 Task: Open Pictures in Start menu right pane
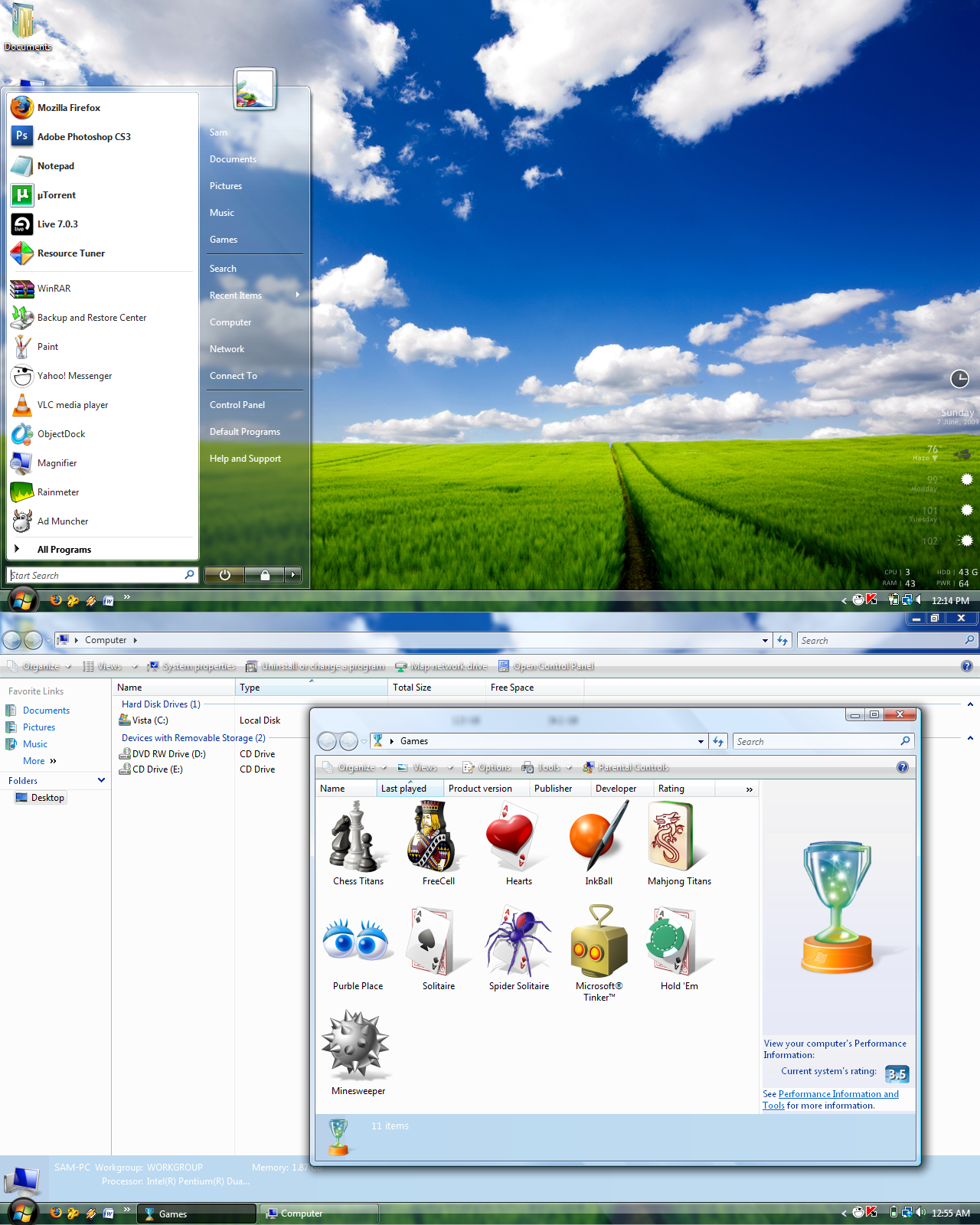point(226,186)
